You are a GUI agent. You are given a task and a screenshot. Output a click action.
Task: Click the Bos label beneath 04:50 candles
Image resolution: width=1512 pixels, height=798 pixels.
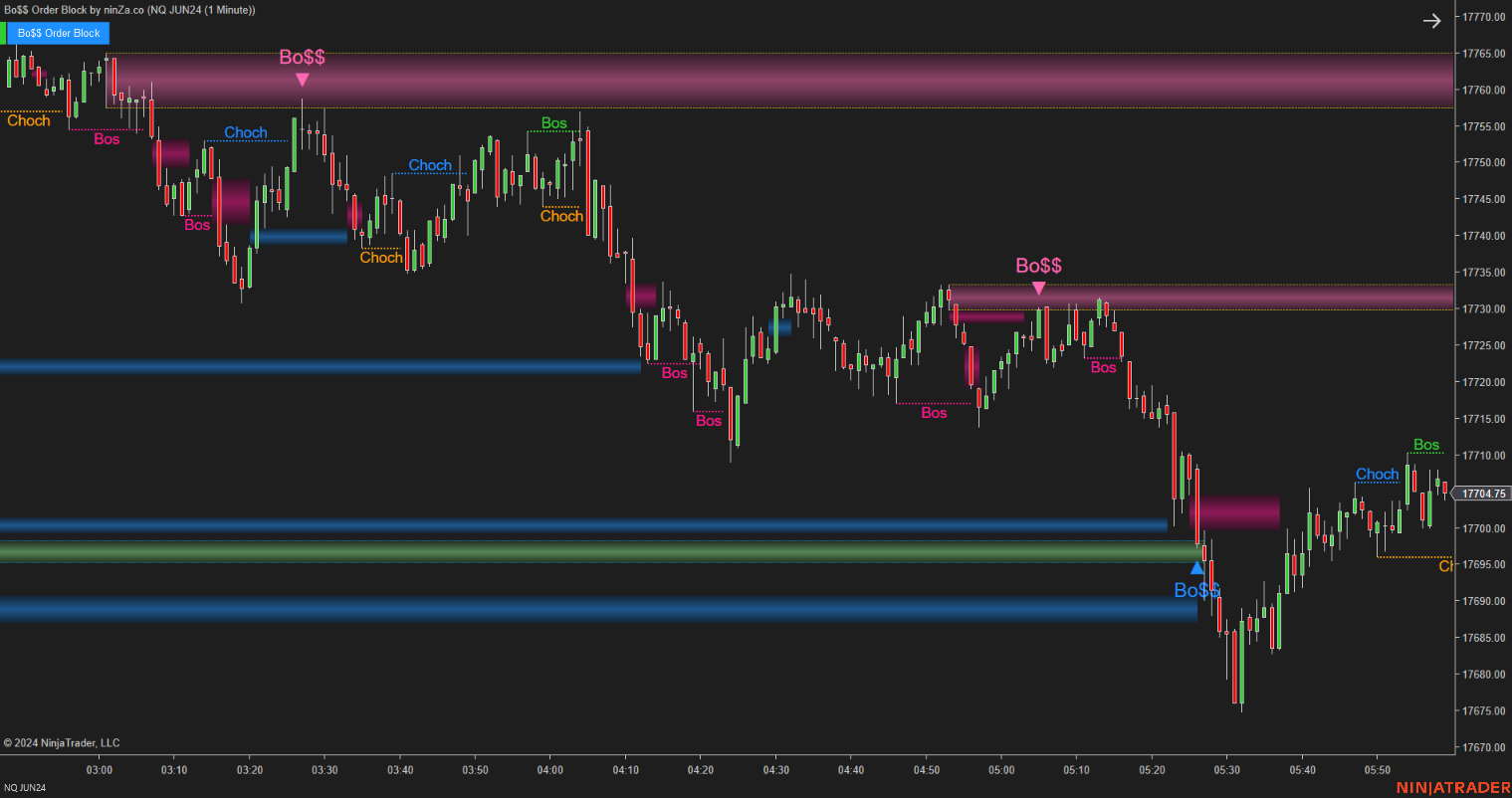point(934,413)
